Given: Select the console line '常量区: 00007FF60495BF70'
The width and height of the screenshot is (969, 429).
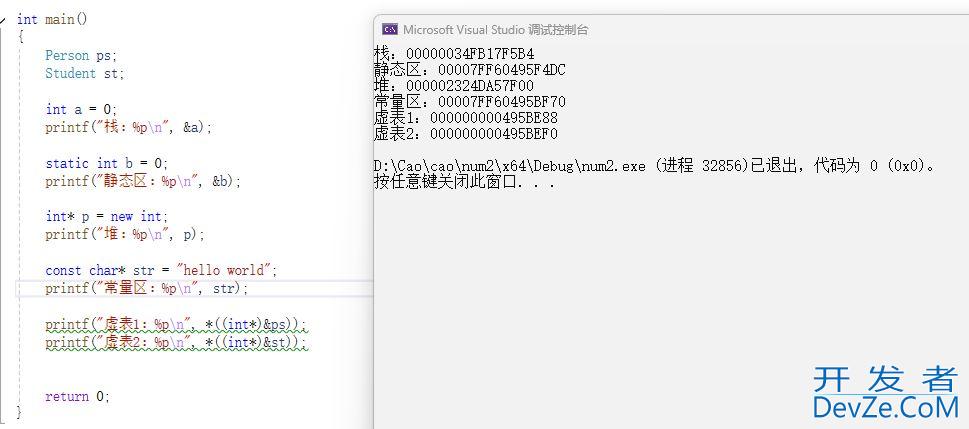Looking at the screenshot, I should pyautogui.click(x=470, y=101).
